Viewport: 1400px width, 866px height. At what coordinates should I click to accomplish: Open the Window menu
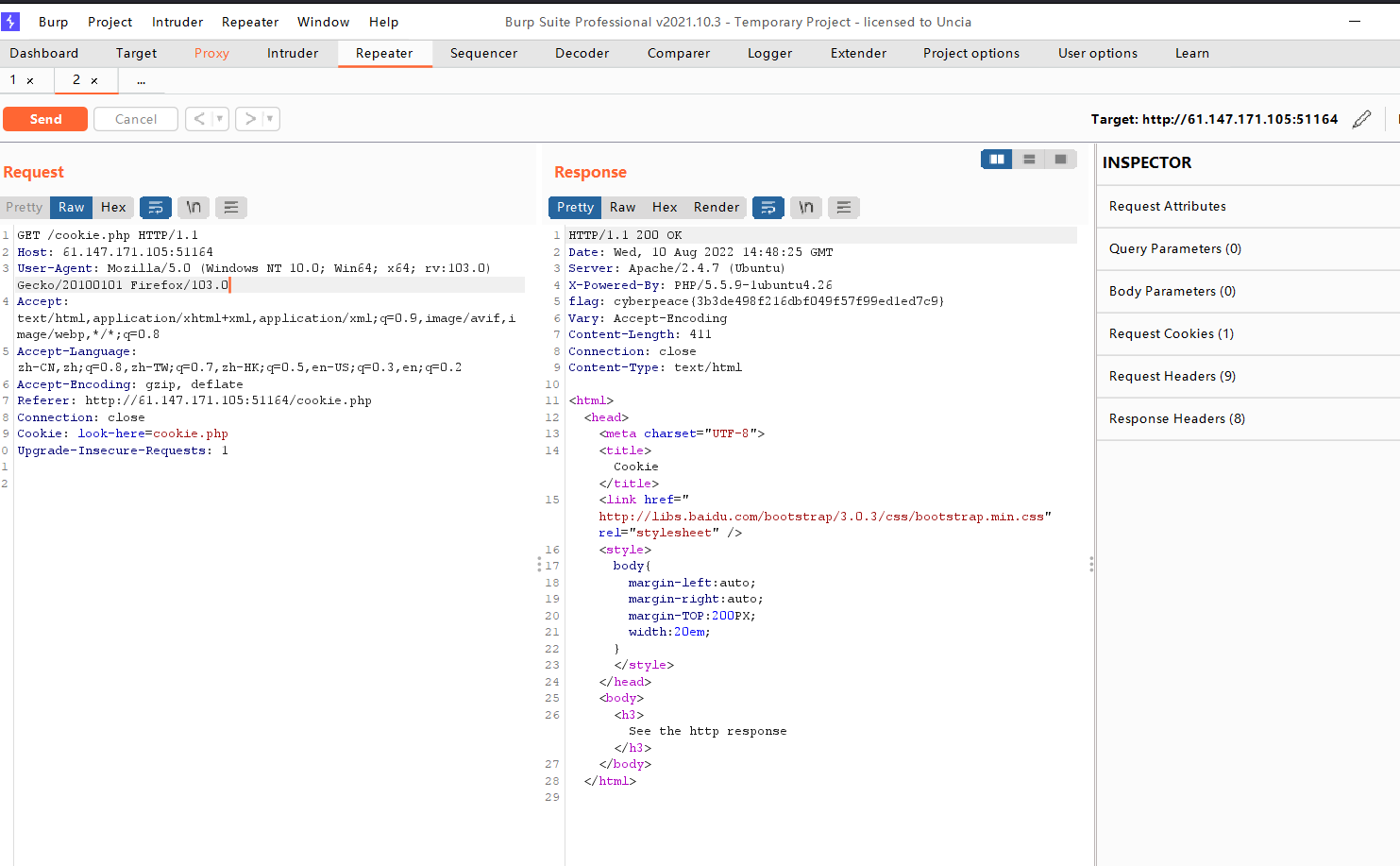click(x=324, y=22)
